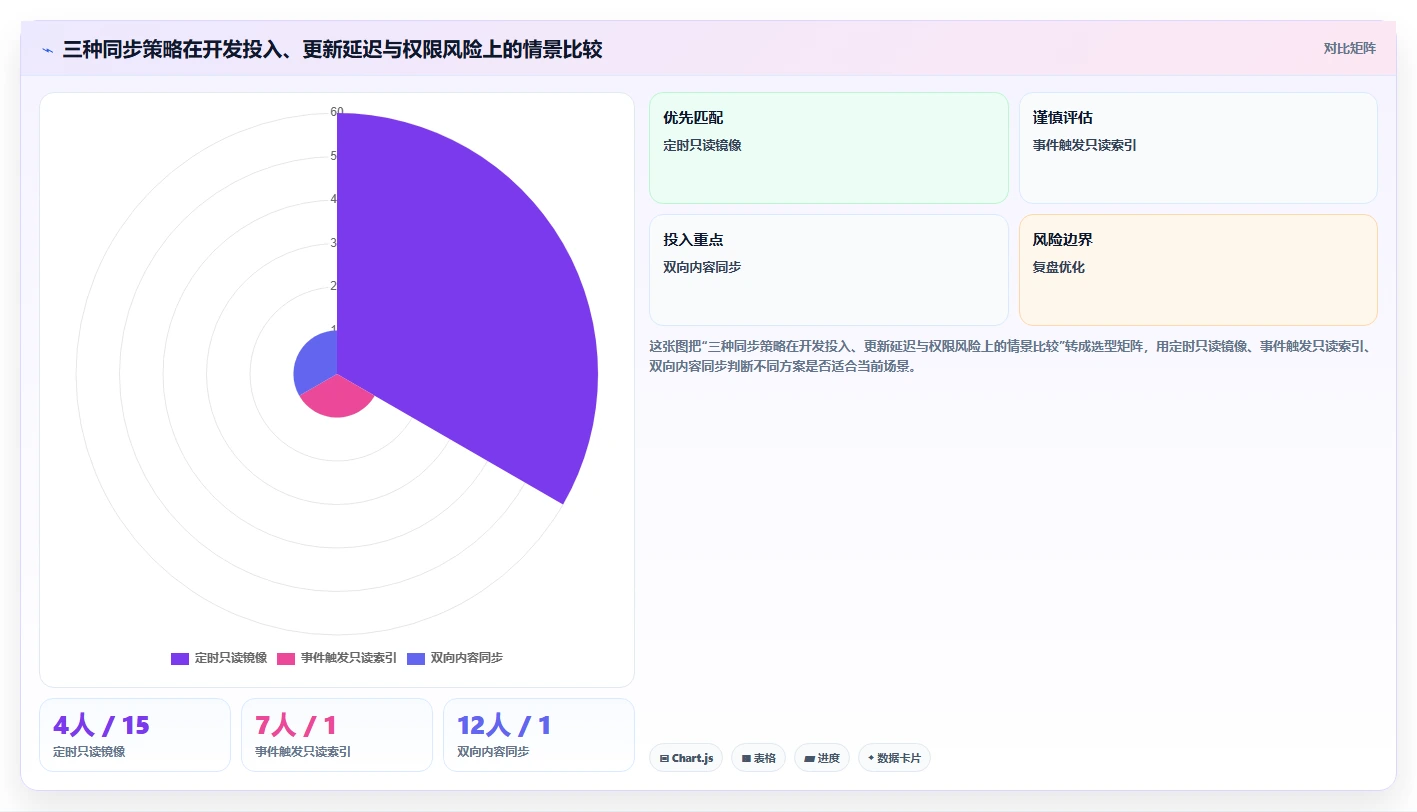Select the orange 风险边界 matrix card

click(1198, 270)
